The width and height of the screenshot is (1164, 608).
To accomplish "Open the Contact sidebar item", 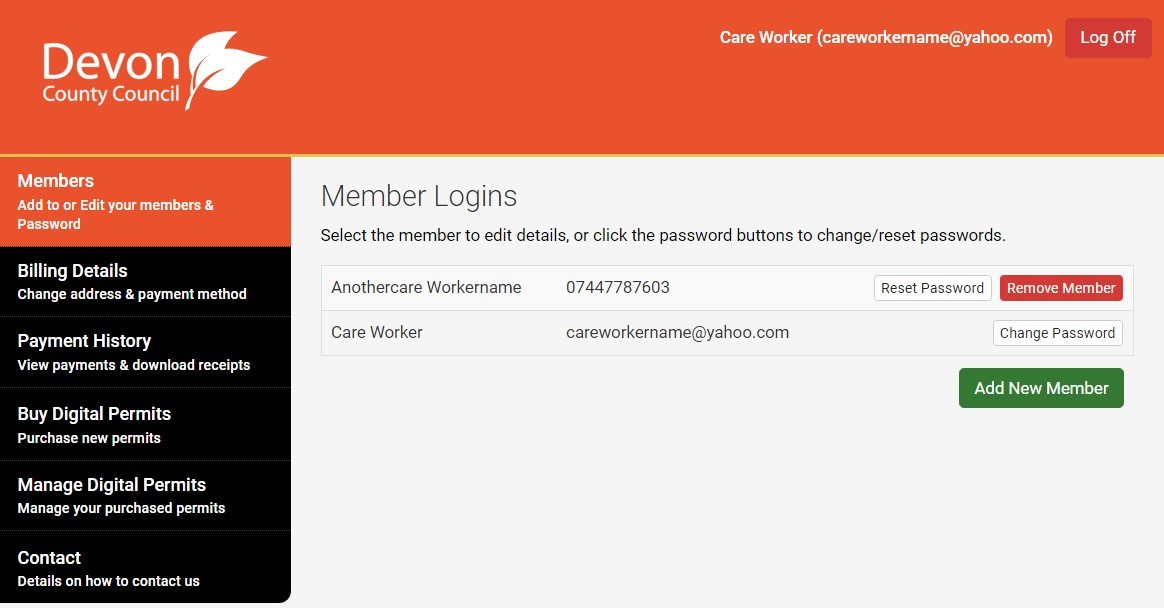I will pyautogui.click(x=146, y=568).
